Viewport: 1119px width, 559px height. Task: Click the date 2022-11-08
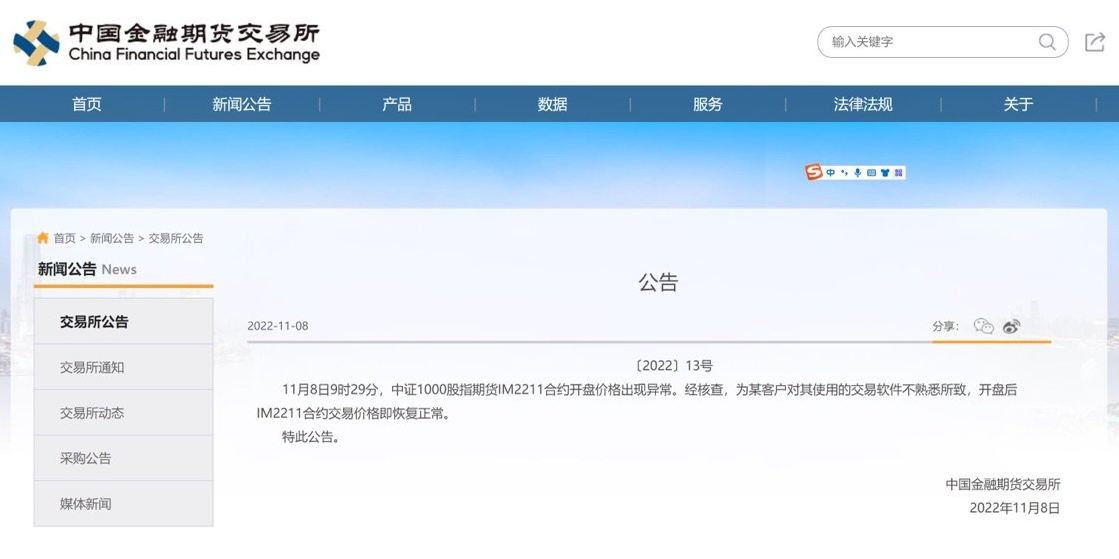point(278,326)
